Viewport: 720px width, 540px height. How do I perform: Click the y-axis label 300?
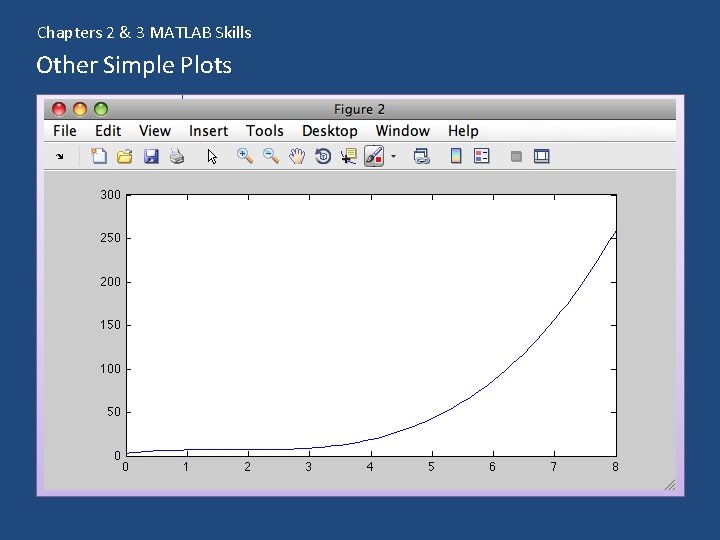coord(110,195)
